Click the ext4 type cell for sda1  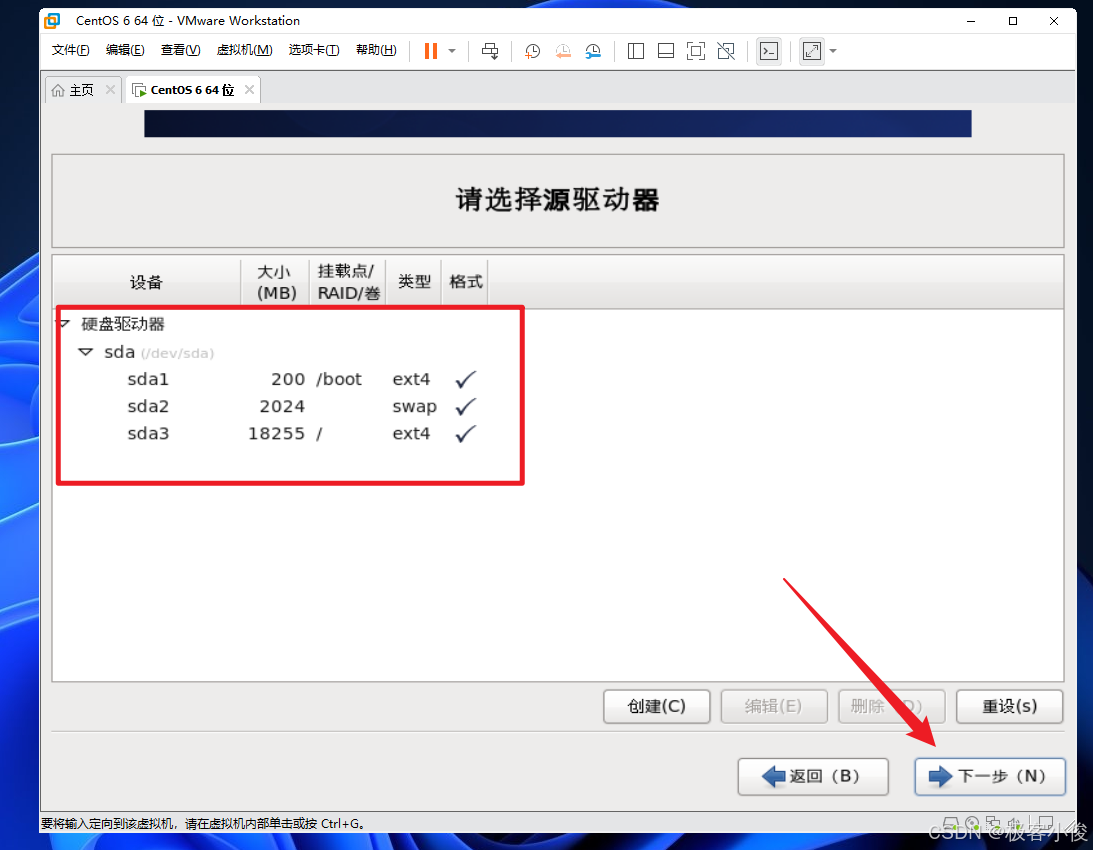coord(411,379)
